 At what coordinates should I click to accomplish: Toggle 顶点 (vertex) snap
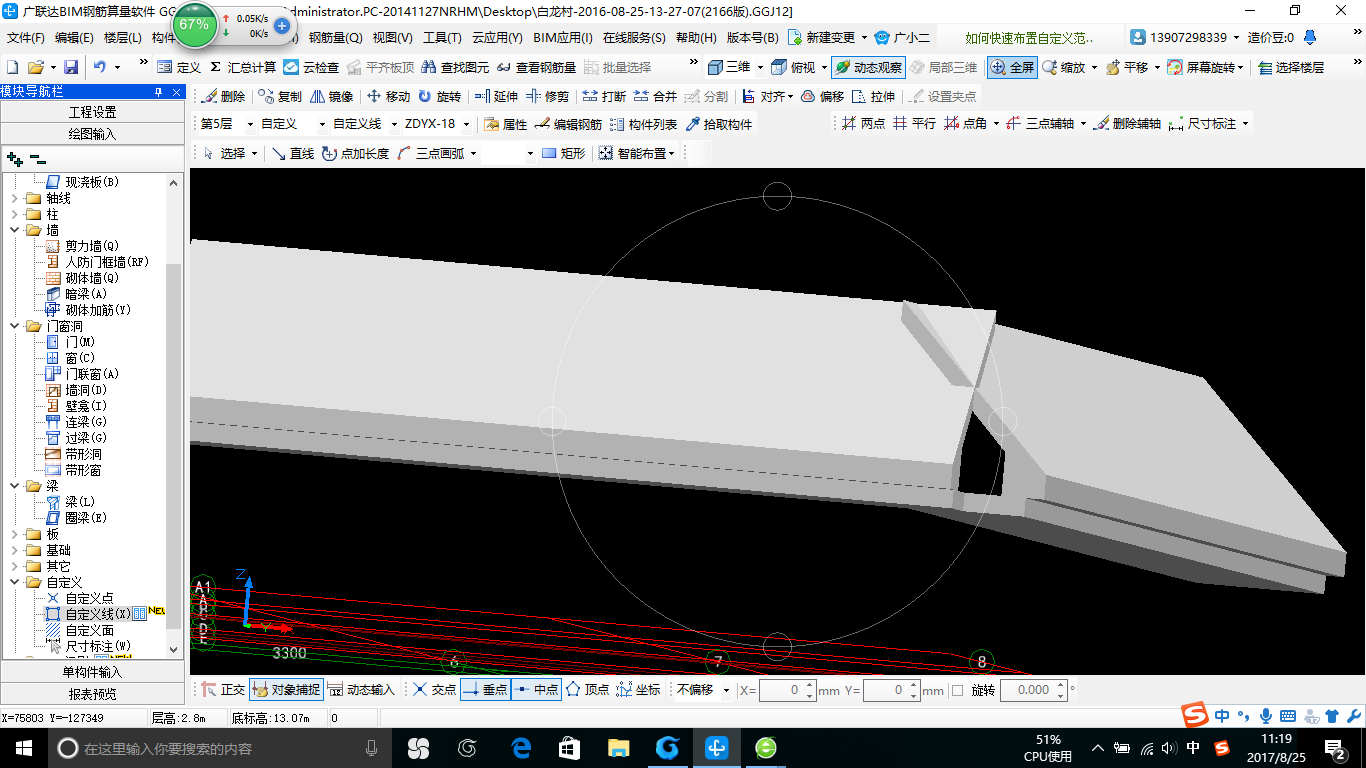click(588, 690)
